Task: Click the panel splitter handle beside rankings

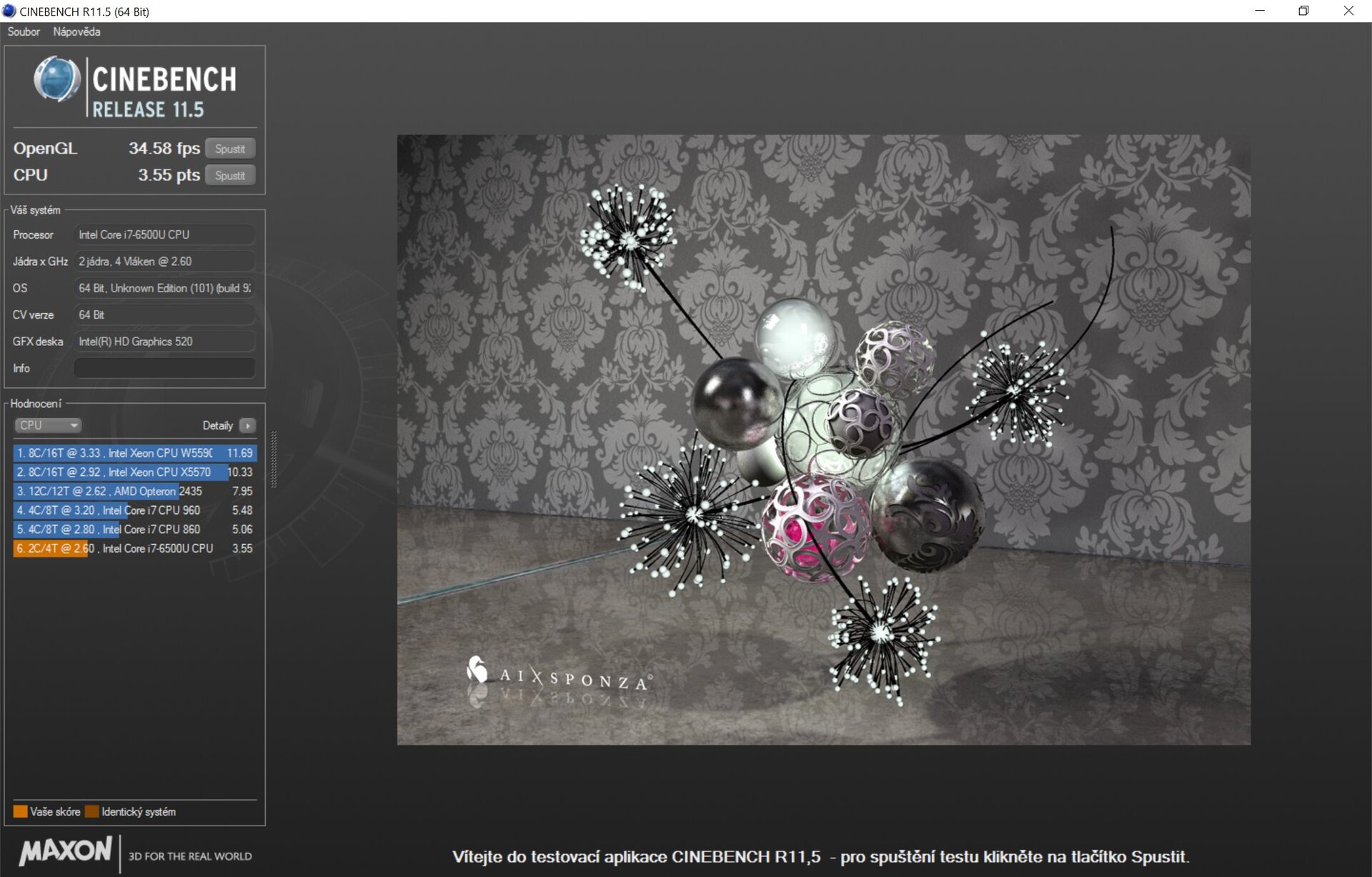Action: coord(274,460)
